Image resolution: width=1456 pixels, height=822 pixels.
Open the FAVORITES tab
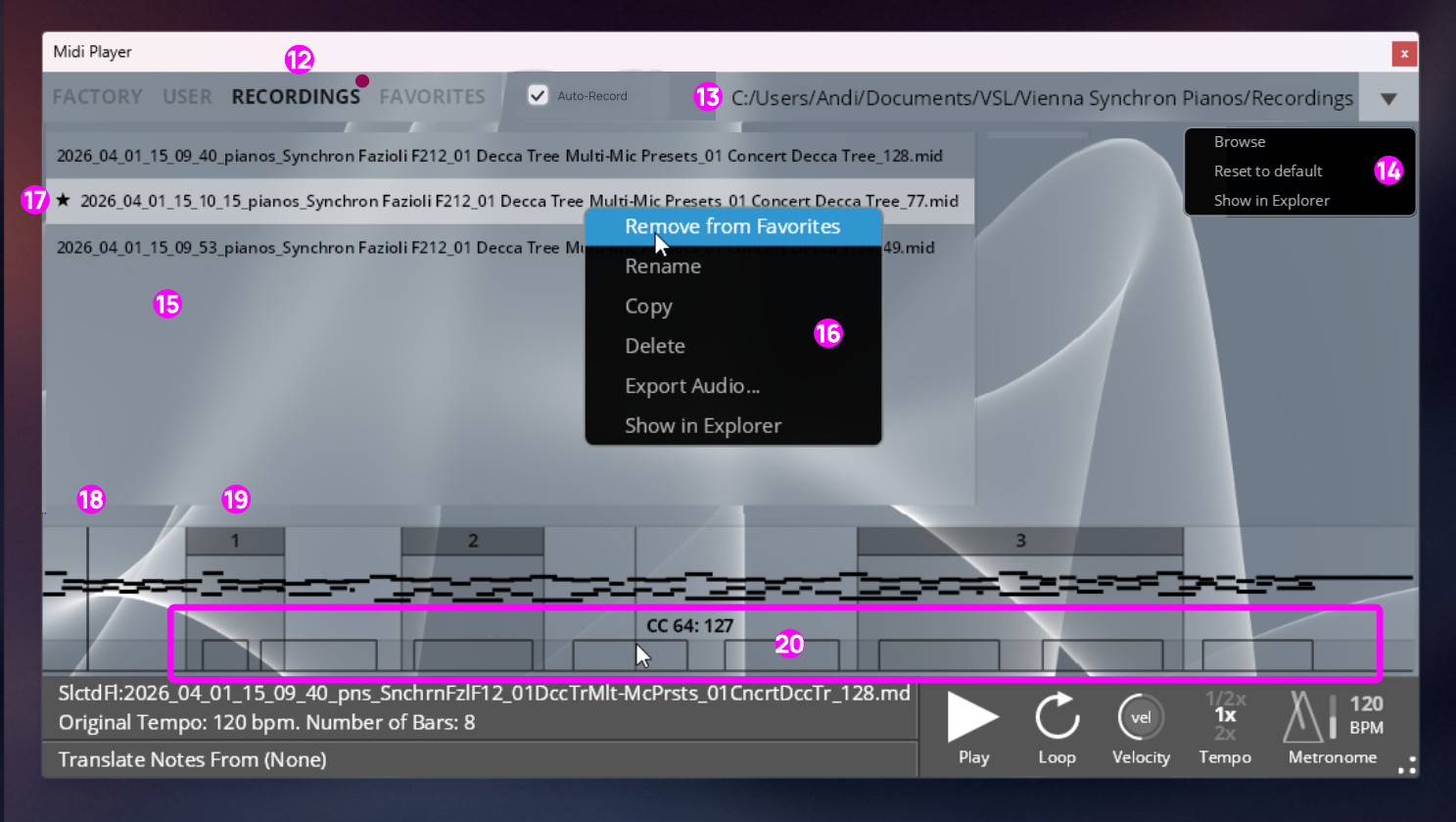point(432,97)
